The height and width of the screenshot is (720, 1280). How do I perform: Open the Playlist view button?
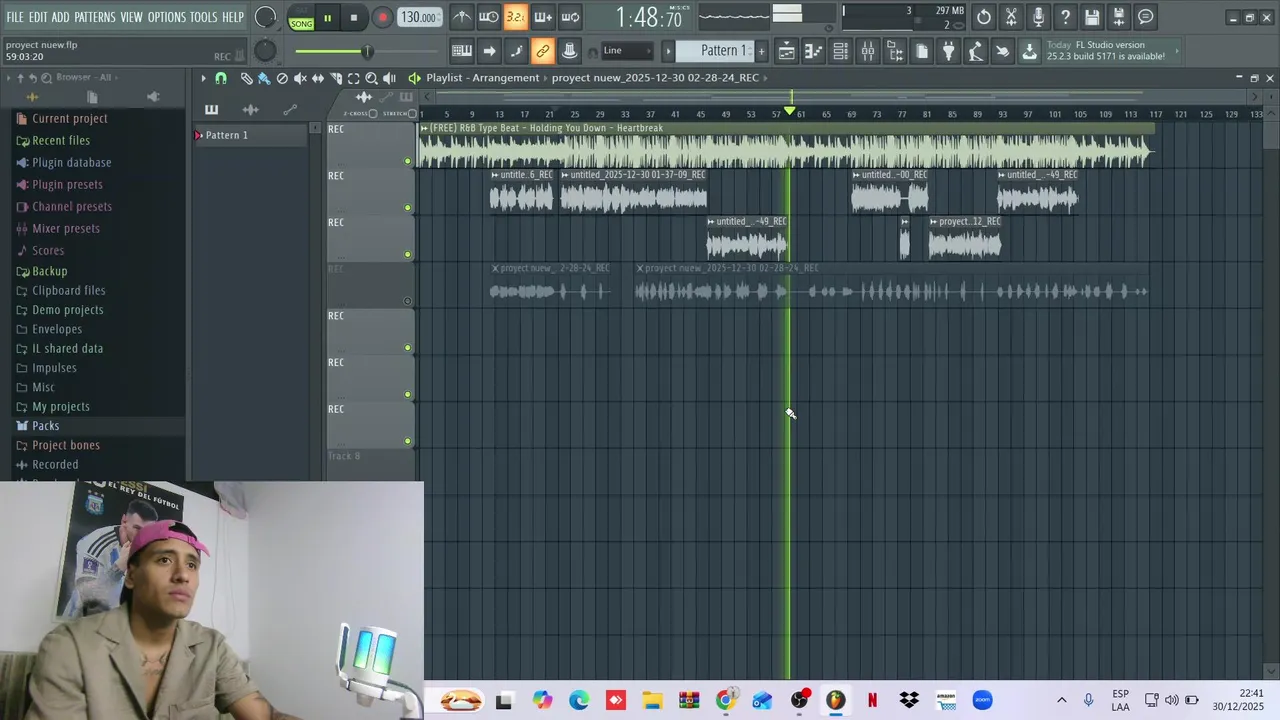tap(787, 51)
